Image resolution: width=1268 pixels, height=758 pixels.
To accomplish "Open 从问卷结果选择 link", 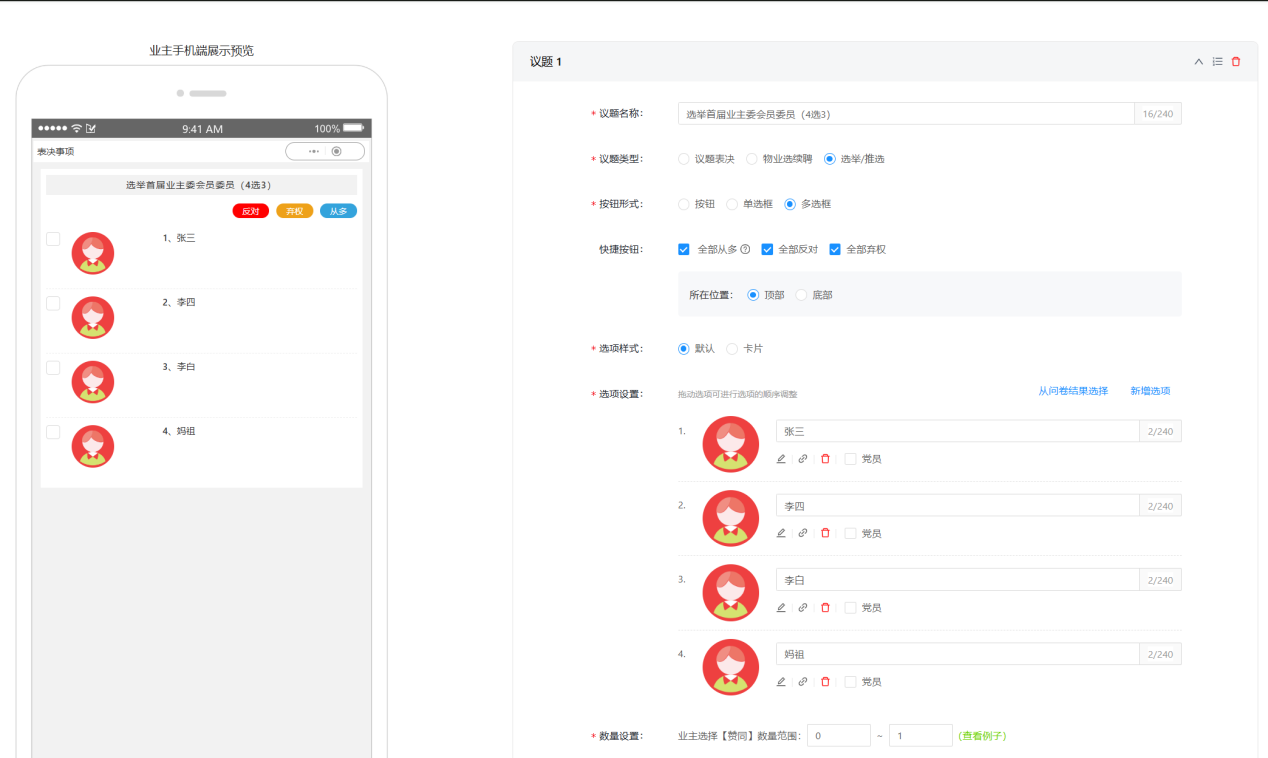I will click(1073, 391).
